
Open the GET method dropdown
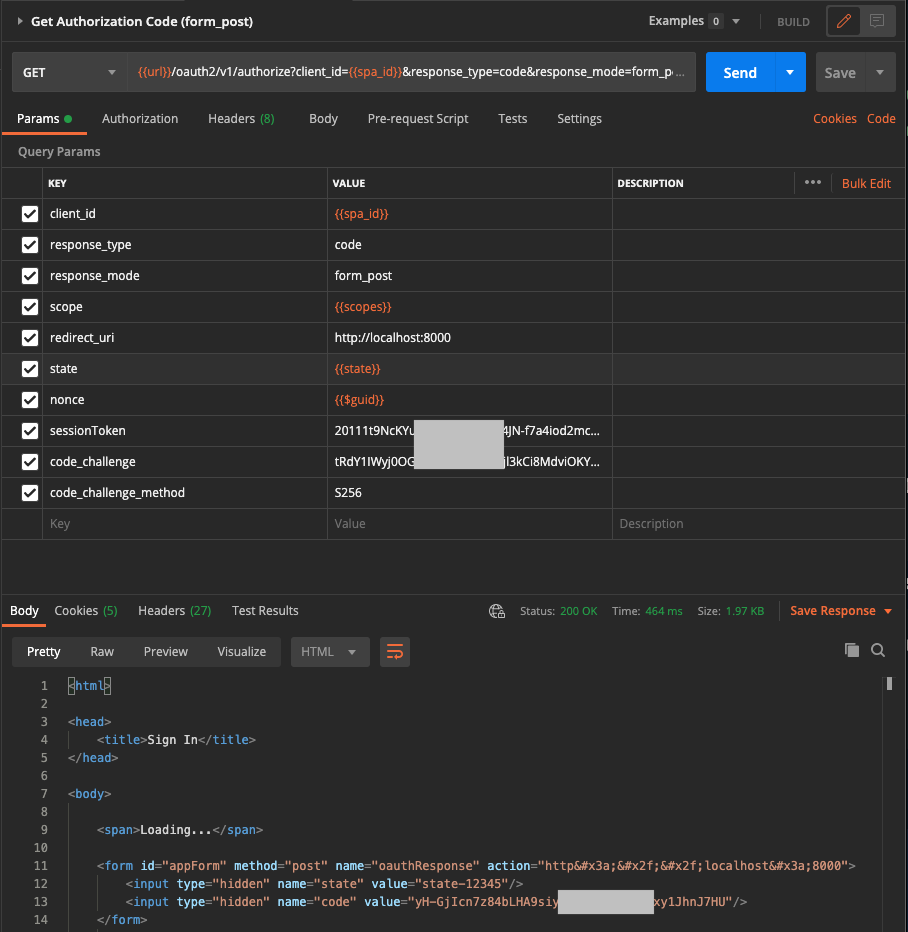[70, 72]
